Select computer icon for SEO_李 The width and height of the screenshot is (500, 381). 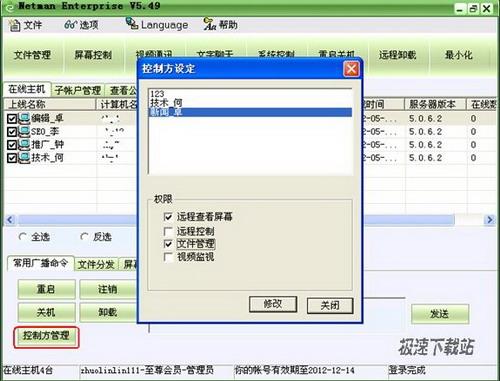pyautogui.click(x=24, y=131)
